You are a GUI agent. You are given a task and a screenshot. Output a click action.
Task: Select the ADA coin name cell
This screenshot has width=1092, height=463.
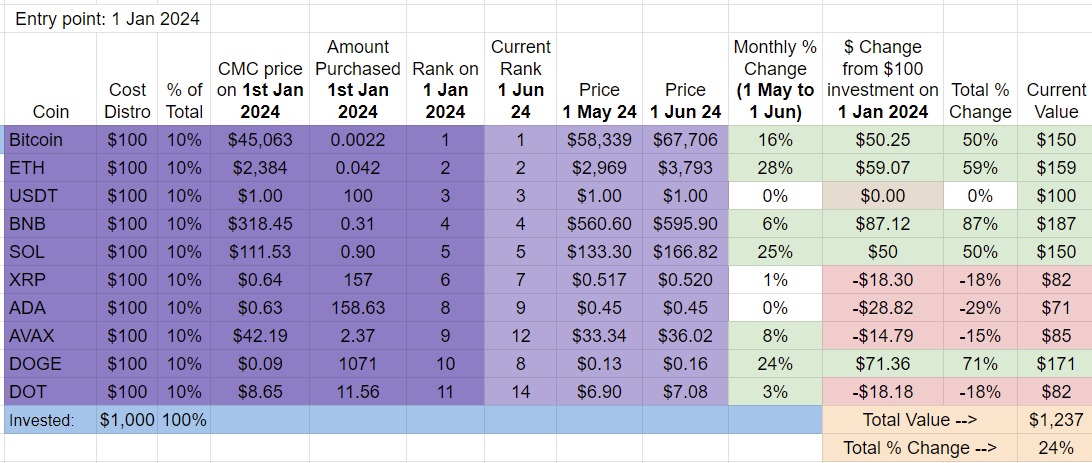(x=51, y=308)
